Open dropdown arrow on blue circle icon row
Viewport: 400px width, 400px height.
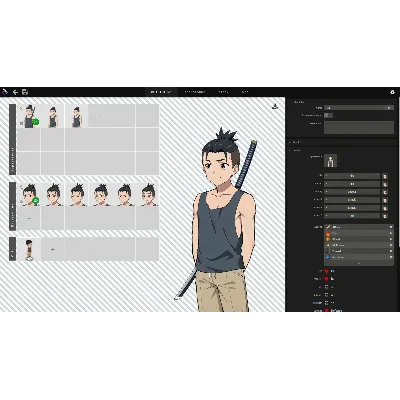tap(391, 257)
